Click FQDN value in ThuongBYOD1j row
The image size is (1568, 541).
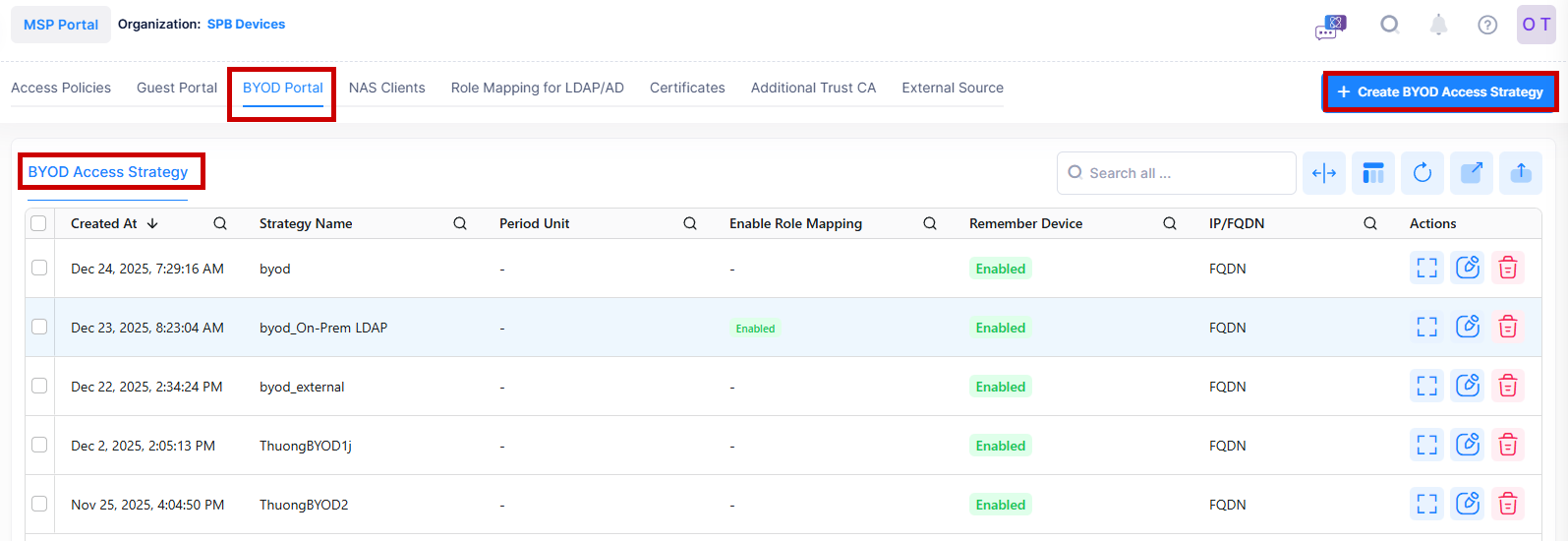pyautogui.click(x=1228, y=446)
